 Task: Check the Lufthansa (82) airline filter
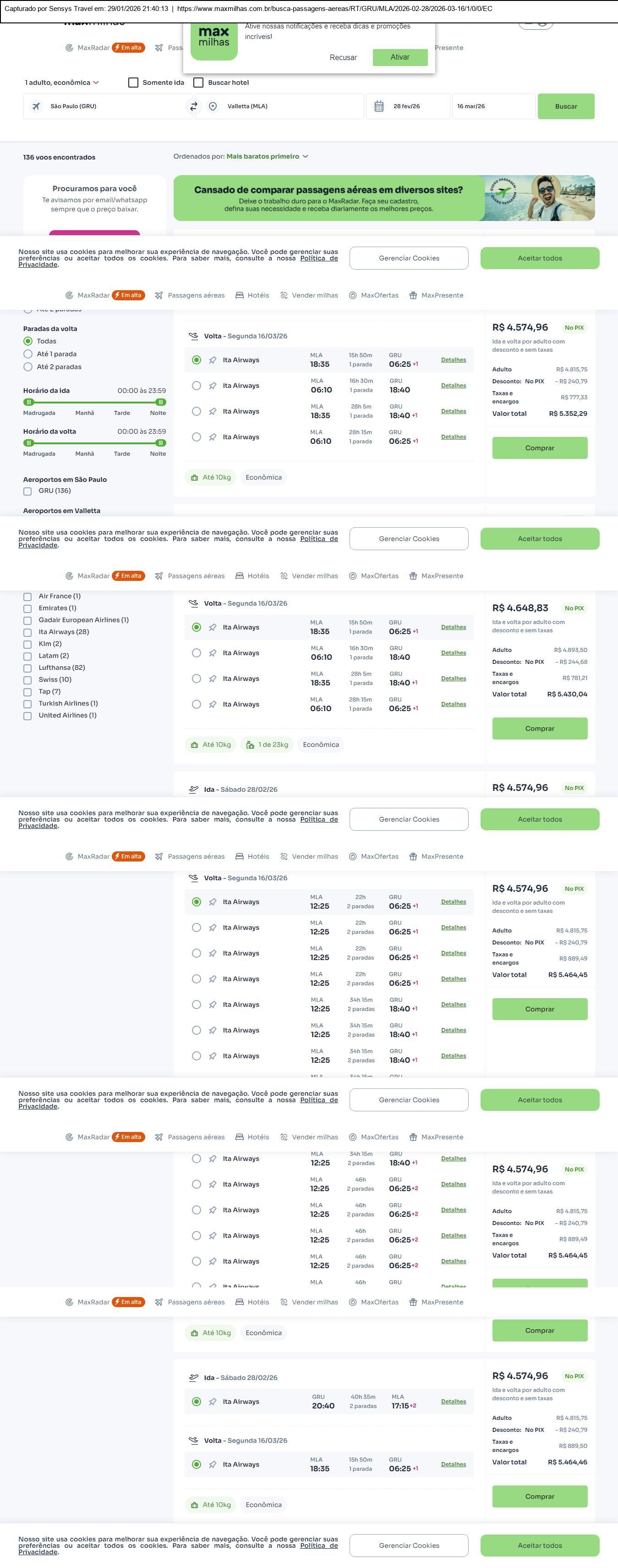click(27, 668)
